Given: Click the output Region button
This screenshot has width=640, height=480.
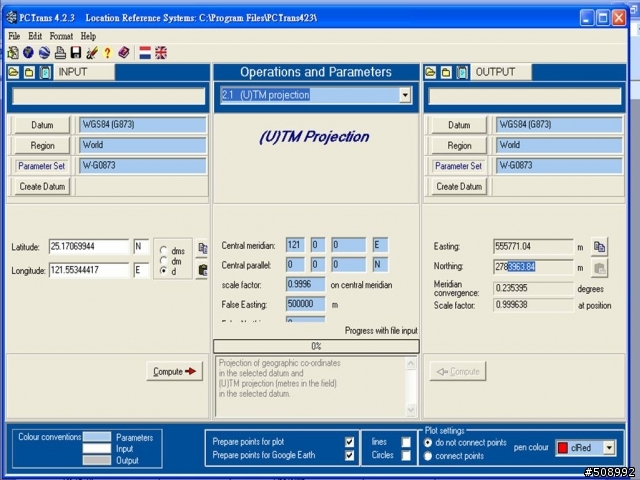Looking at the screenshot, I should 459,145.
